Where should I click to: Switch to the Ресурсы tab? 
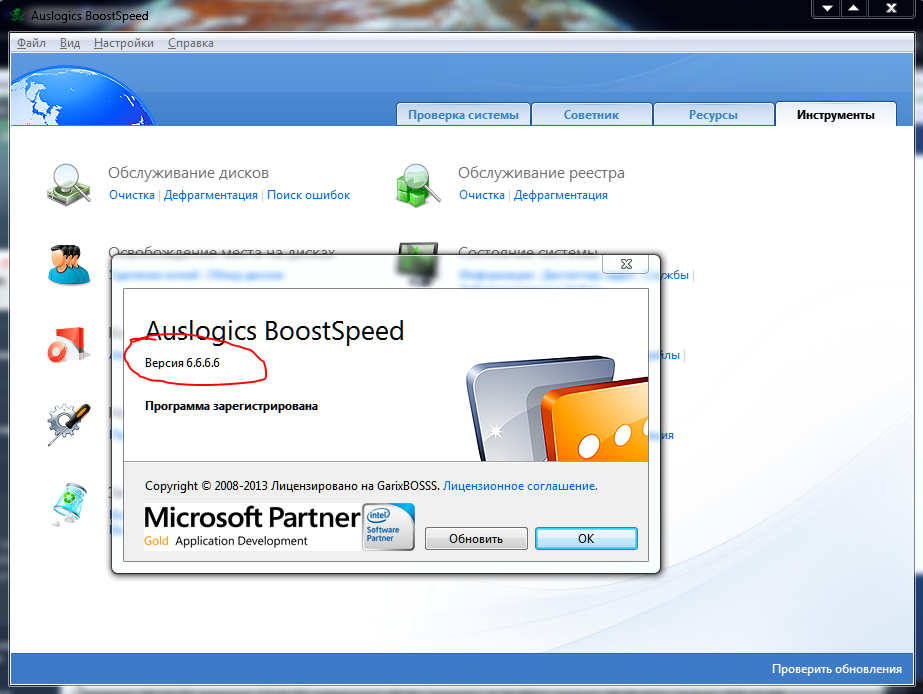[713, 115]
